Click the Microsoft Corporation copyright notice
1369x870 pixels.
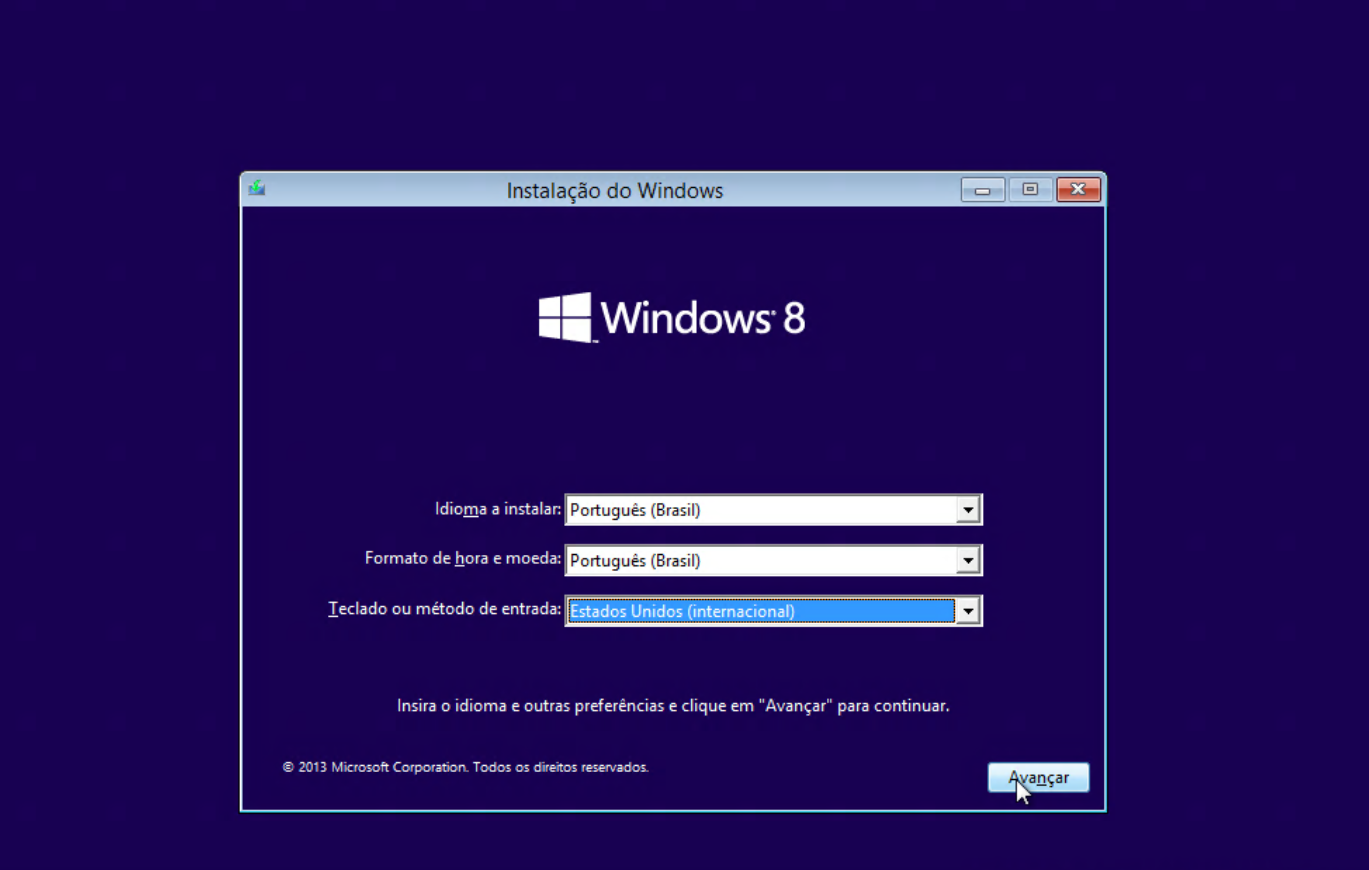click(x=465, y=767)
